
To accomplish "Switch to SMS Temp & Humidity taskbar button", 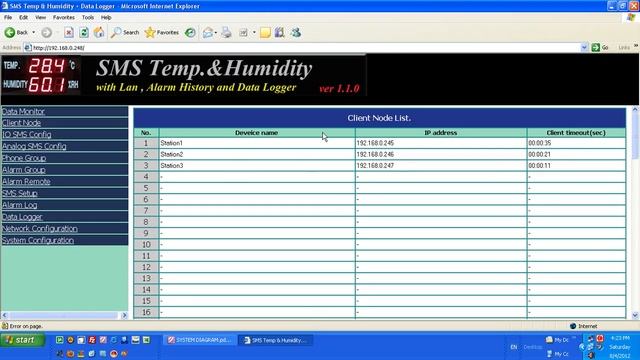I will tap(276, 340).
